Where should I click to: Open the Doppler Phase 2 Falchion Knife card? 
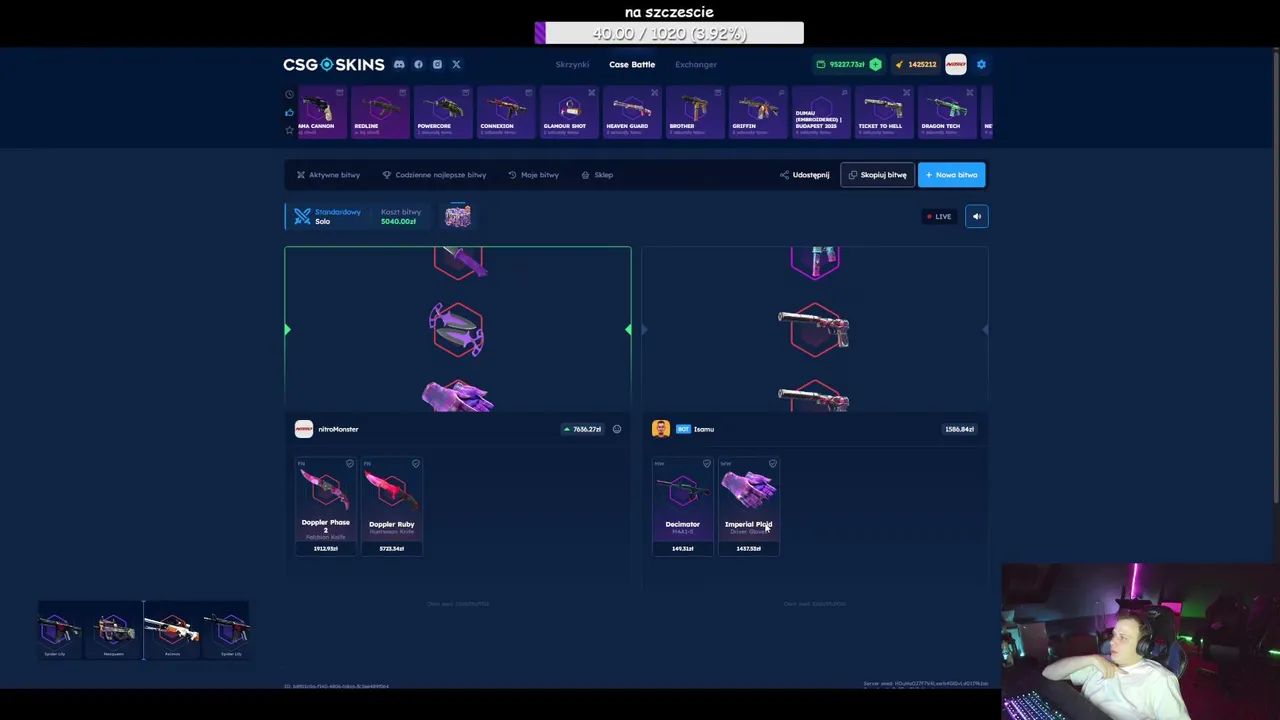coord(325,506)
